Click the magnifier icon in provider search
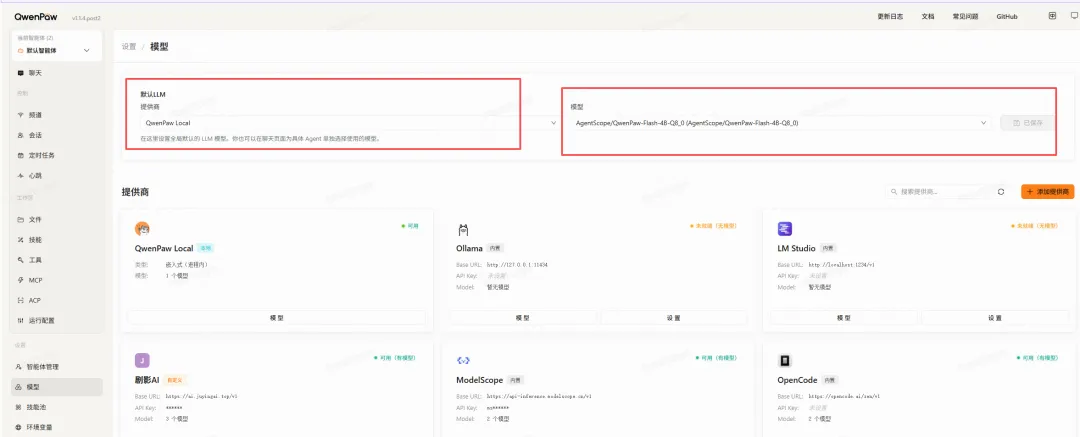The height and width of the screenshot is (437, 1080). (894, 192)
